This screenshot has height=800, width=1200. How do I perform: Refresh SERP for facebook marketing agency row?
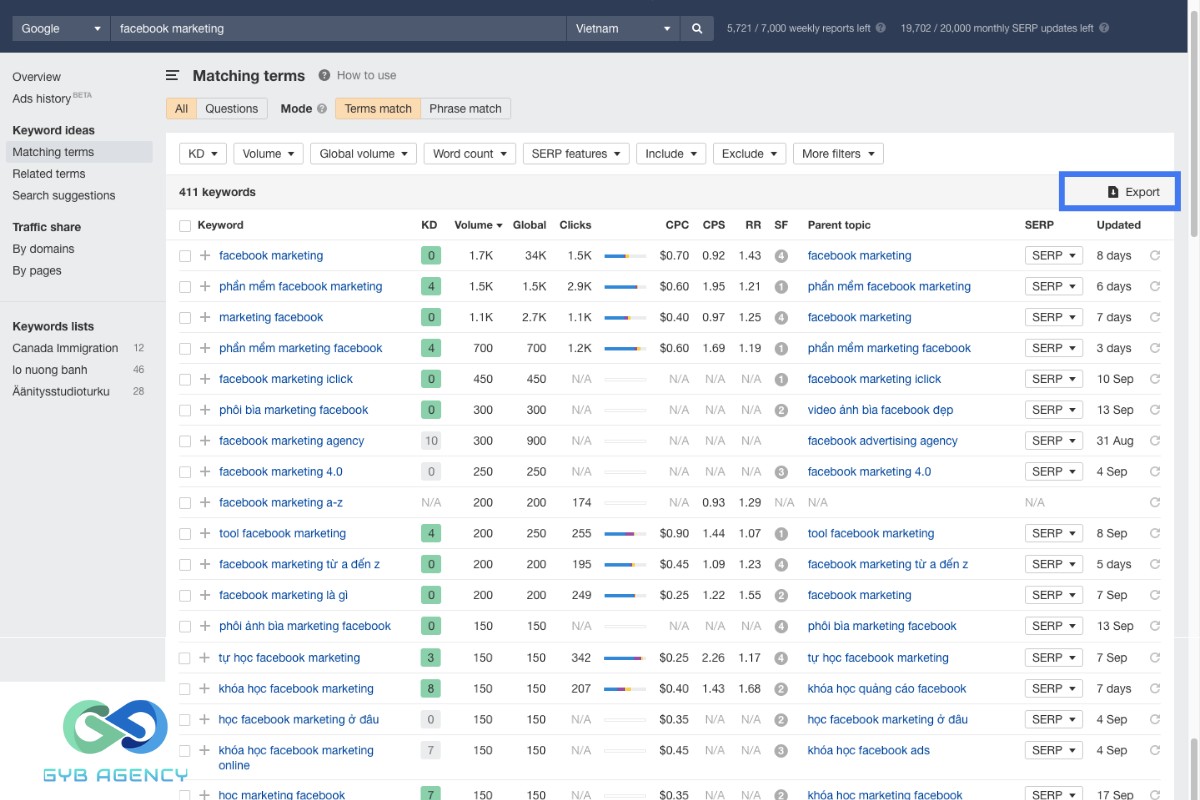pyautogui.click(x=1155, y=441)
